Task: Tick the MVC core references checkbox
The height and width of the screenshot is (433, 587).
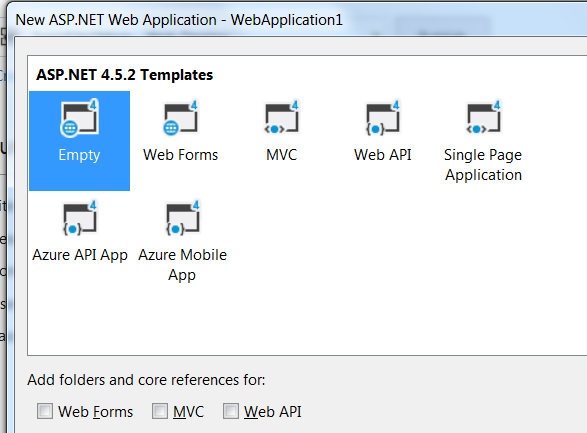Action: tap(160, 411)
